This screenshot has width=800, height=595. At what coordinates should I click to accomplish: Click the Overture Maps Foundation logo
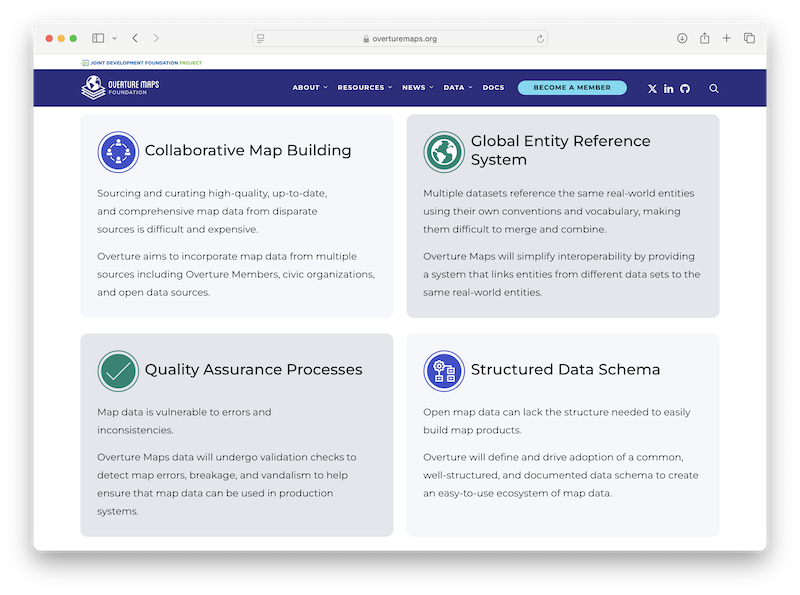pos(120,87)
